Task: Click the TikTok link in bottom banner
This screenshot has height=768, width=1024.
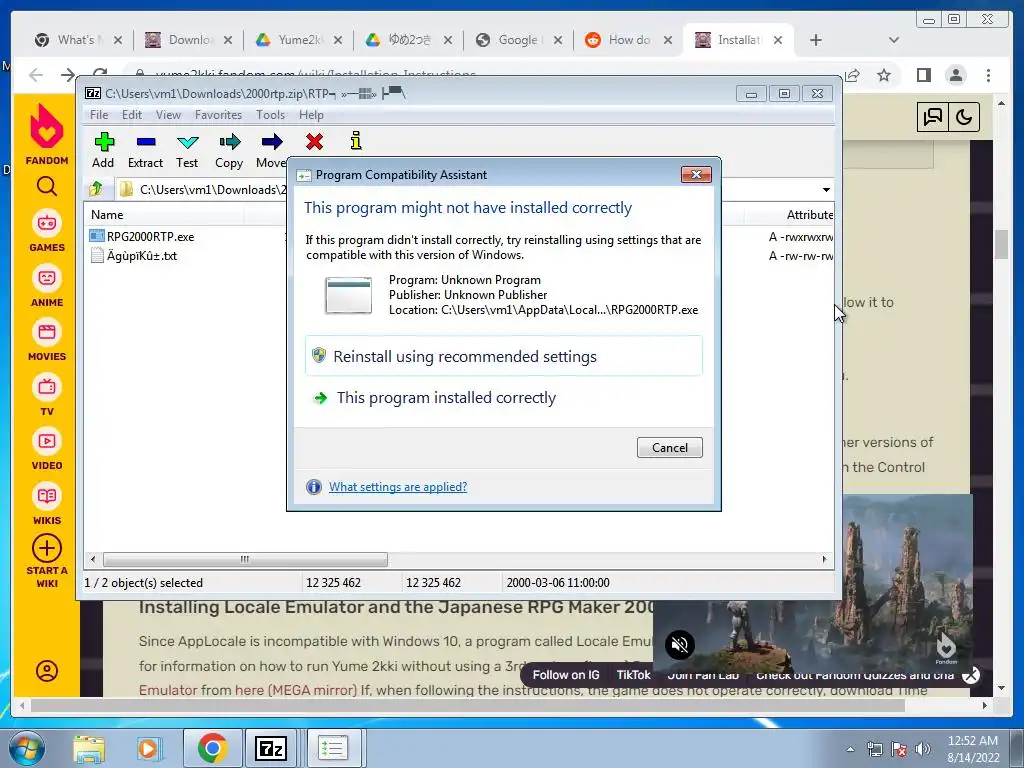Action: coord(633,675)
